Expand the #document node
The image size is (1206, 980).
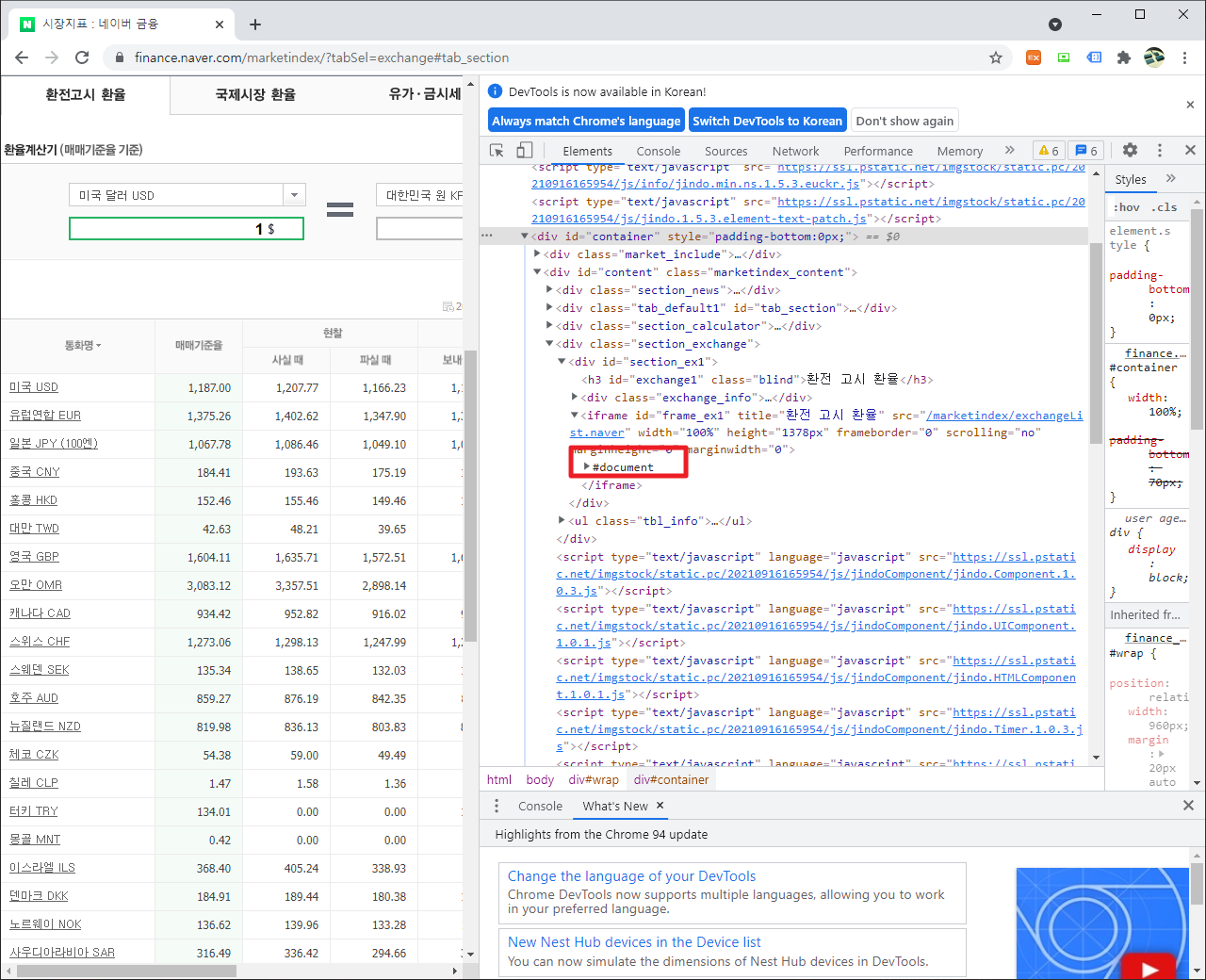587,467
